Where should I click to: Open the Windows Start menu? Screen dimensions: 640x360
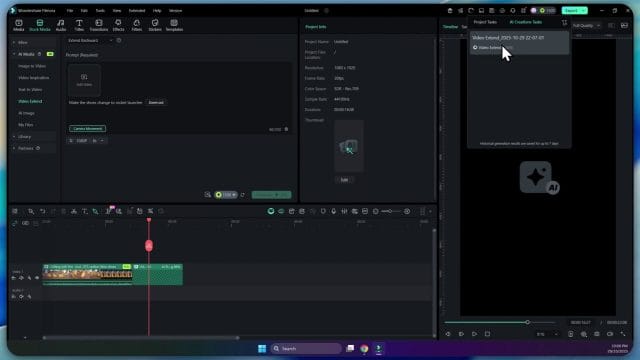coord(262,349)
